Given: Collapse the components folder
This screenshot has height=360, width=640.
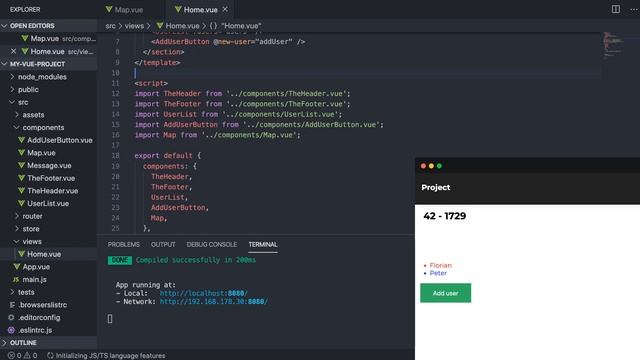Looking at the screenshot, I should point(17,127).
